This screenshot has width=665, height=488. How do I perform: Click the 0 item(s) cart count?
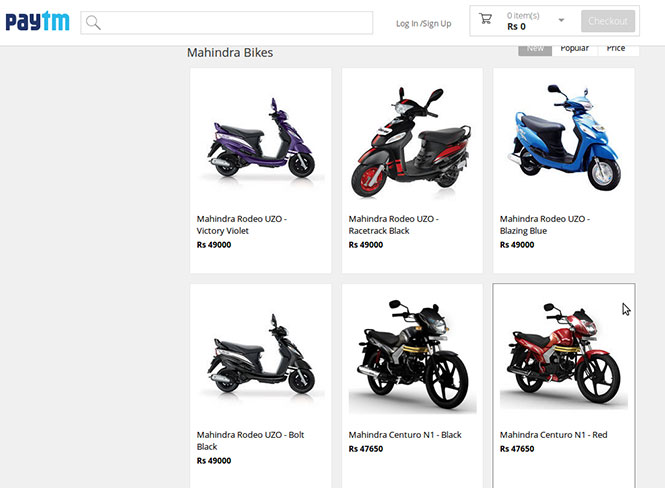[523, 16]
